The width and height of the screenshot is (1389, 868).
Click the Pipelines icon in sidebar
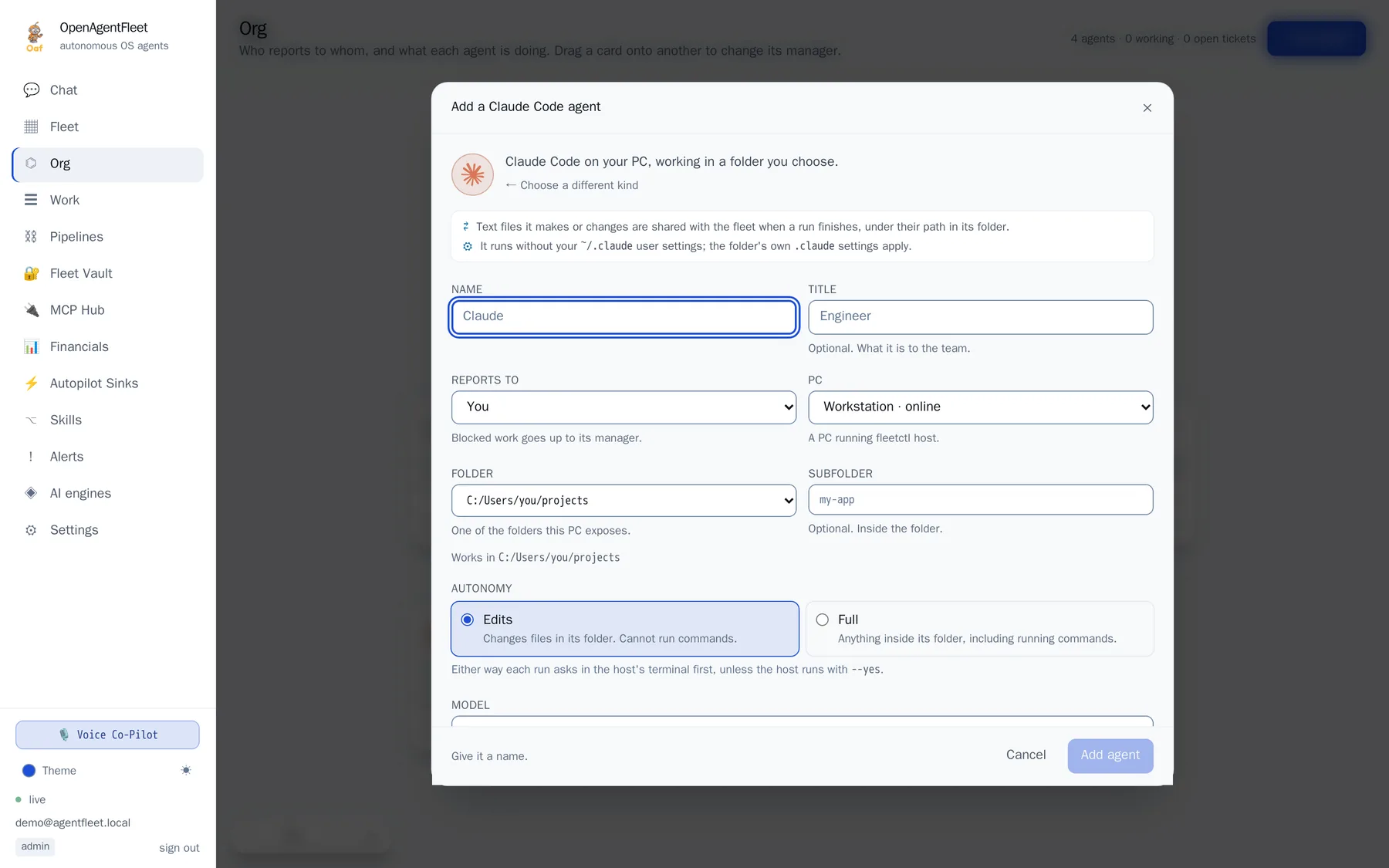(x=31, y=237)
